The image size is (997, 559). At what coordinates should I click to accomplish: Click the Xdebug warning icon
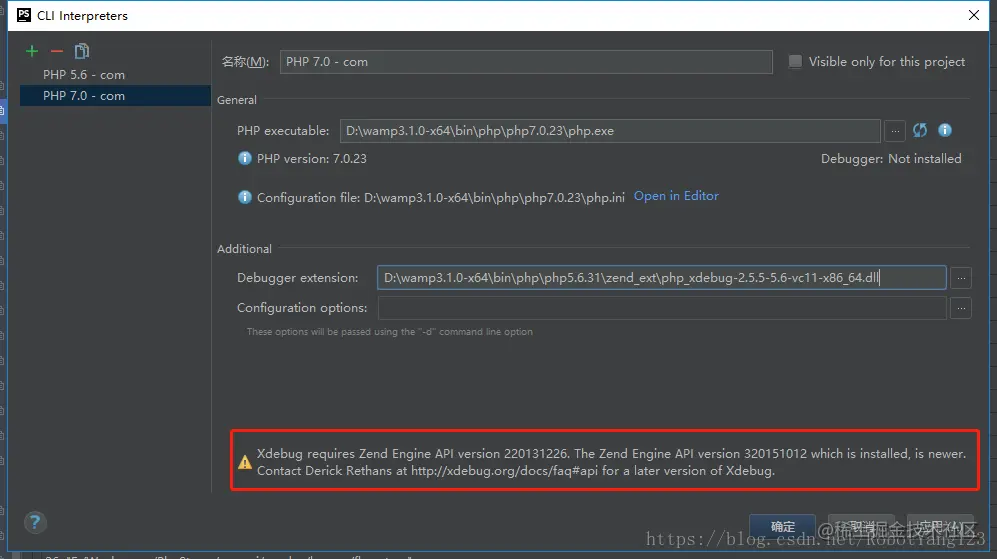245,462
